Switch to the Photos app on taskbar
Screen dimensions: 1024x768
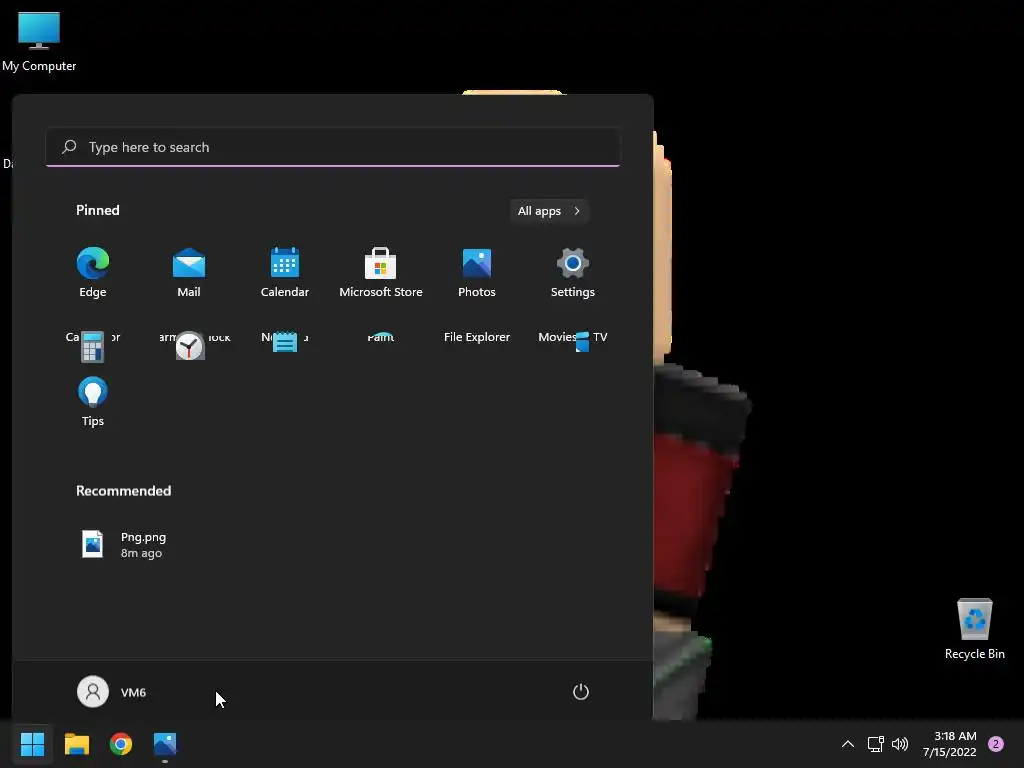click(165, 744)
